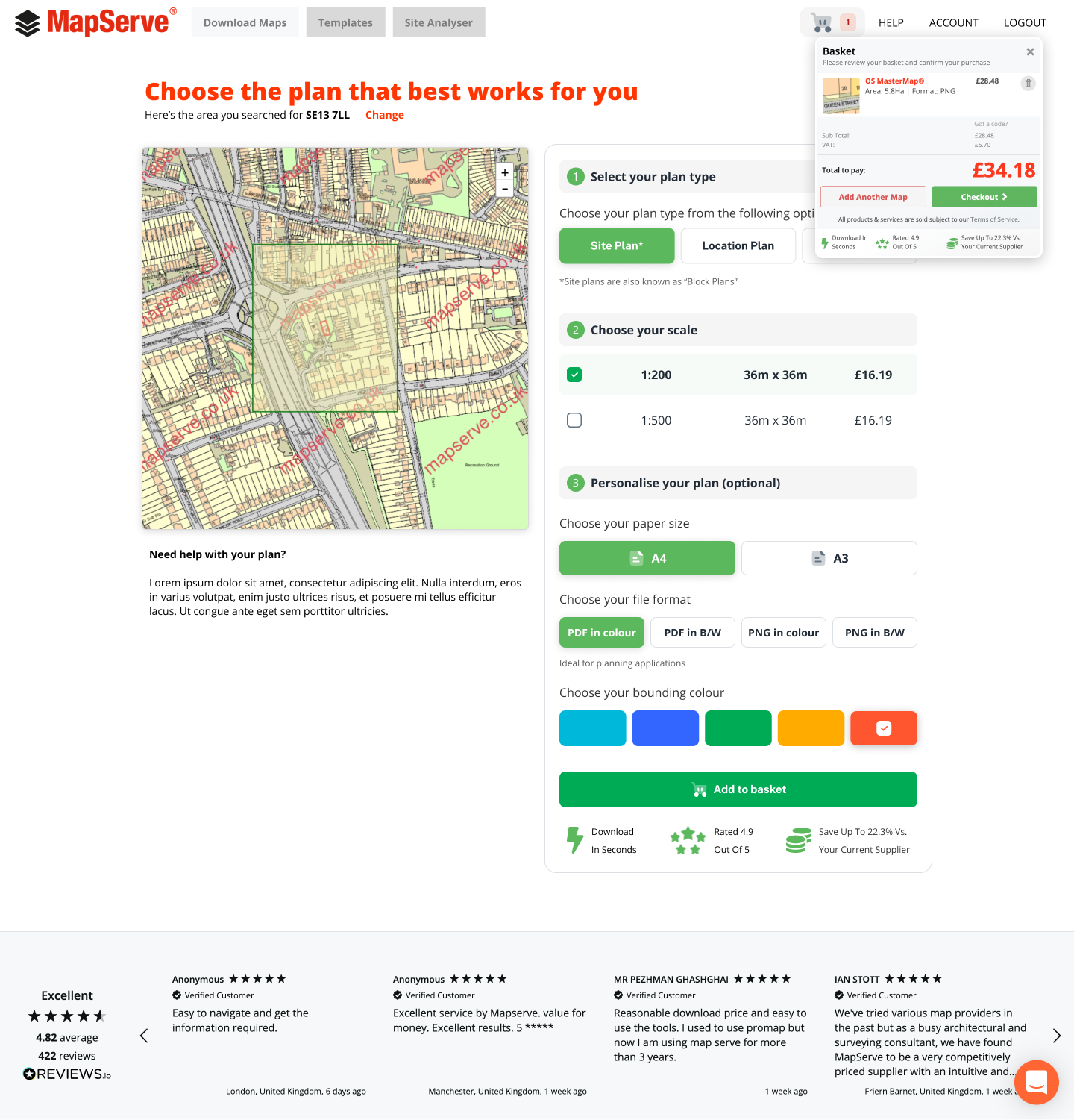Click the MapServe logo
1074x1120 pixels.
click(96, 22)
